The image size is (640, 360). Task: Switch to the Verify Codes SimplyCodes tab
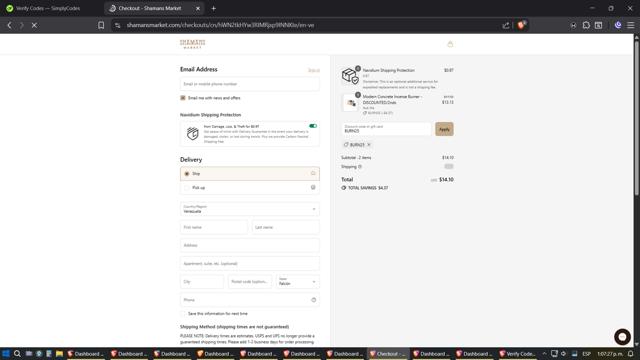tap(48, 8)
